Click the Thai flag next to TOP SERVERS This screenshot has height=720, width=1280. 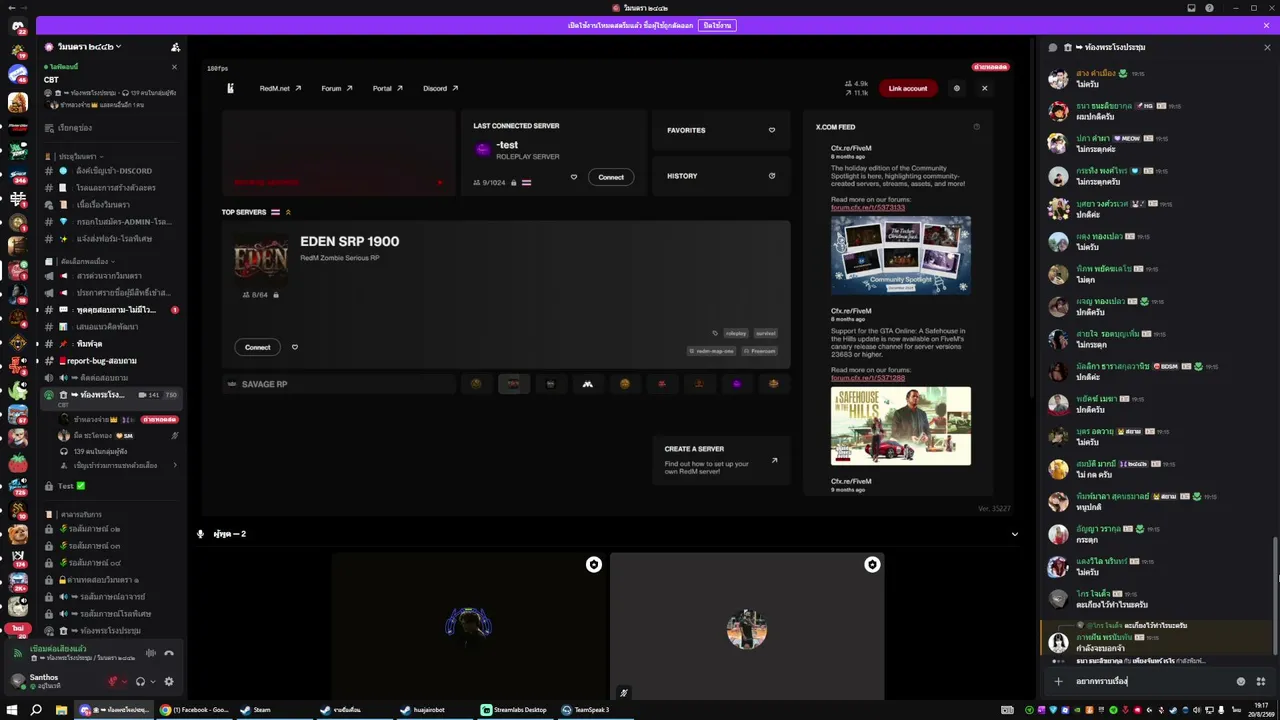pos(275,212)
